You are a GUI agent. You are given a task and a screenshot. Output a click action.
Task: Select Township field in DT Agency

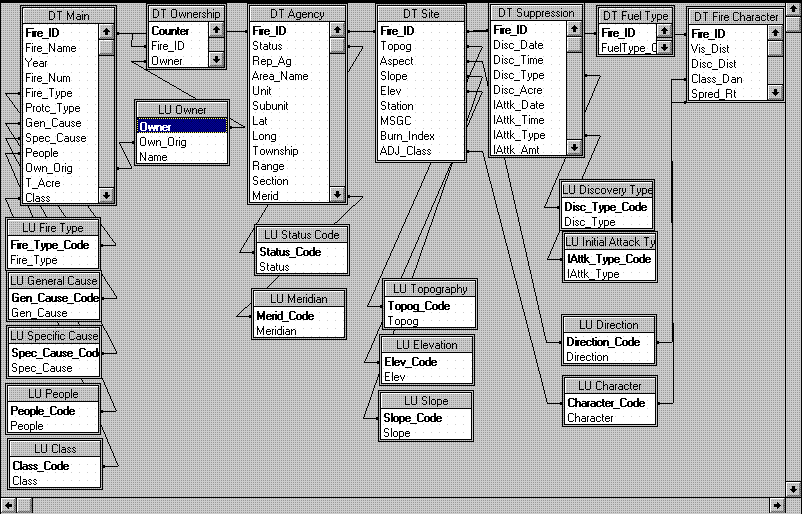[x=275, y=151]
